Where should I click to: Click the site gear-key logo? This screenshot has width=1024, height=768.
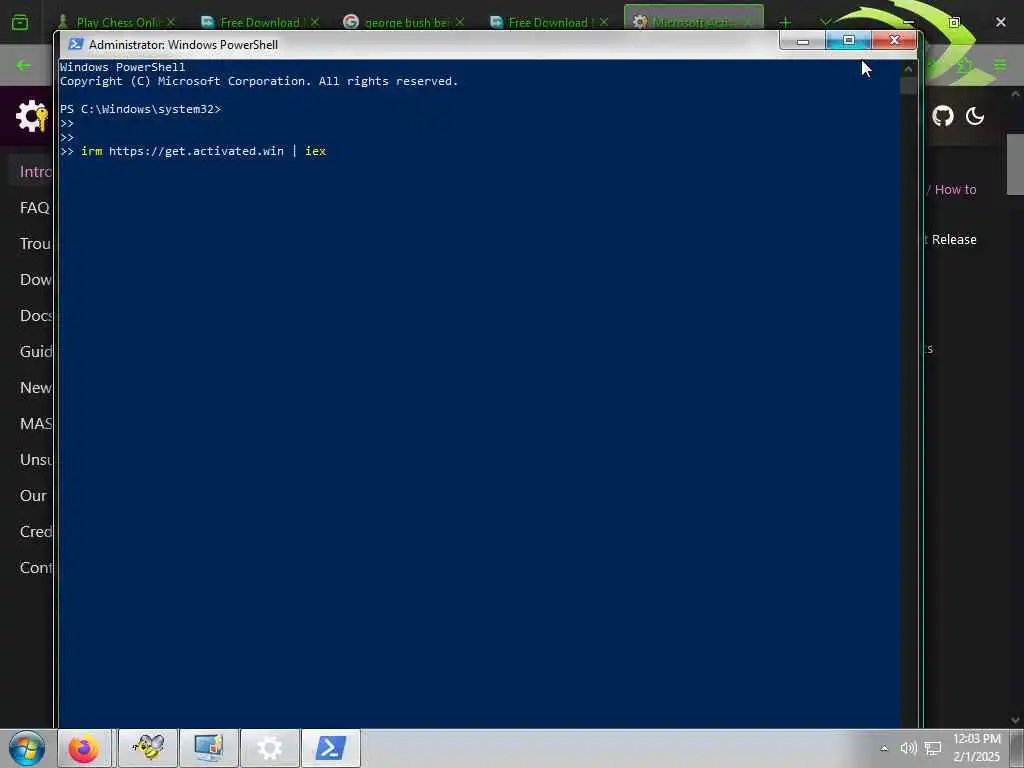[x=31, y=116]
